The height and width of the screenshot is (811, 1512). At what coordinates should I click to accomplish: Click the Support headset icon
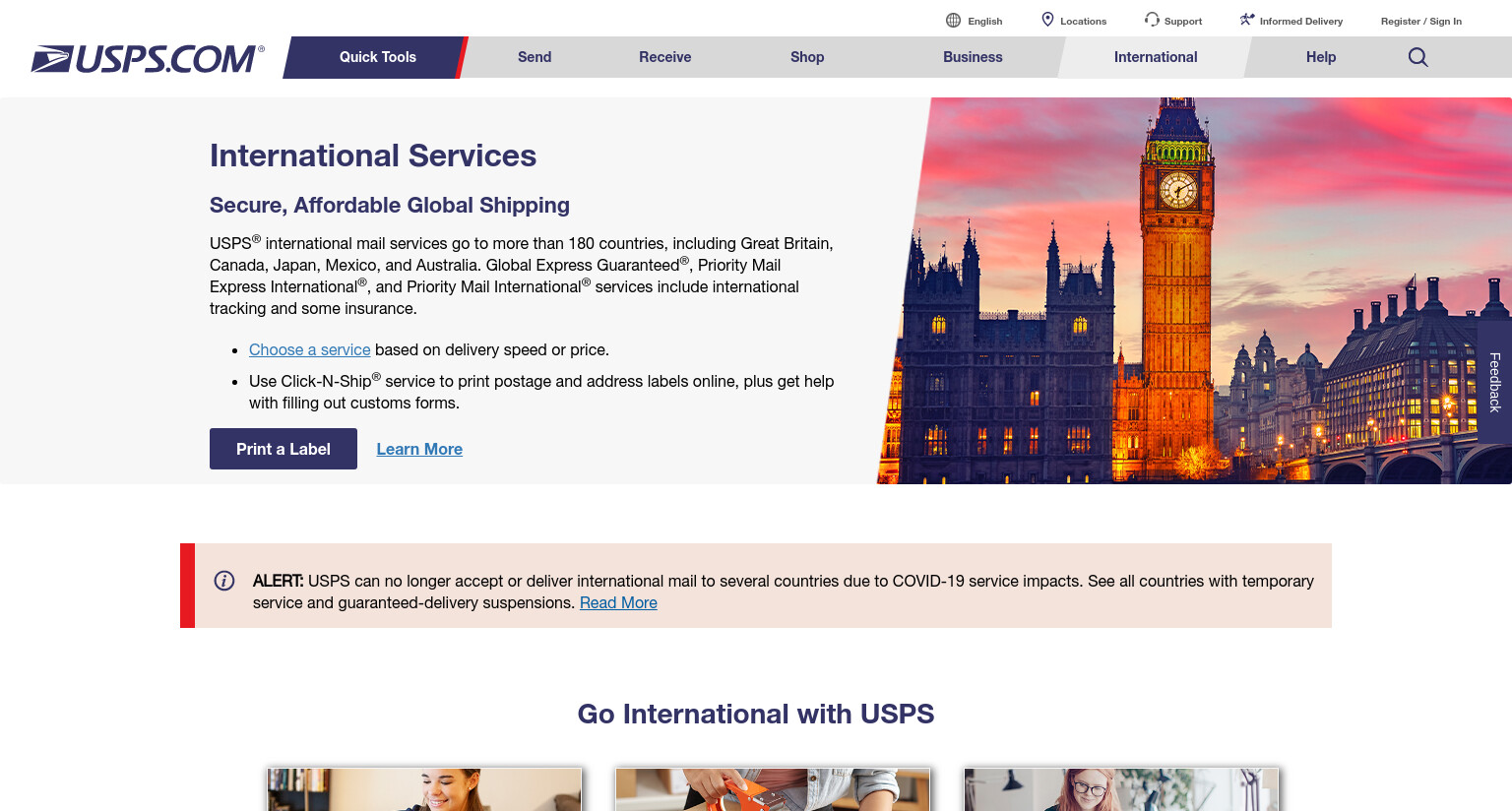click(x=1152, y=20)
